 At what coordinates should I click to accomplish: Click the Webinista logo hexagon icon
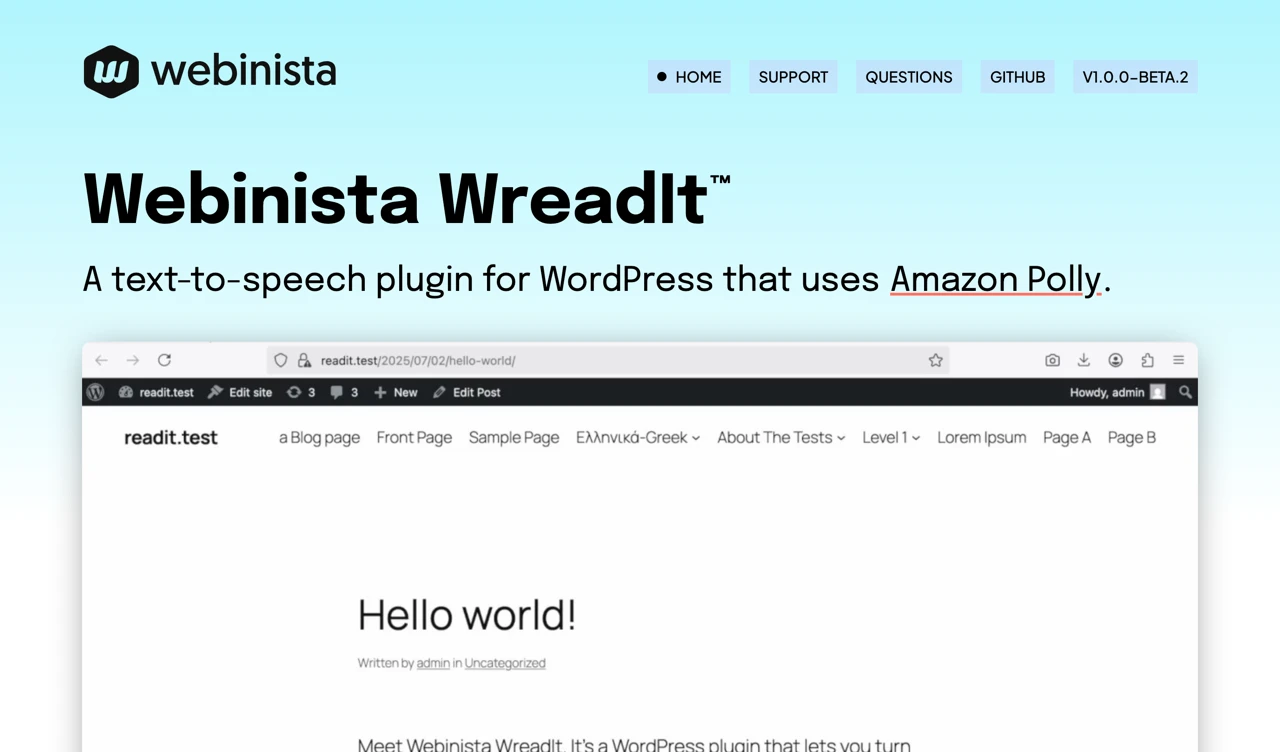[111, 72]
